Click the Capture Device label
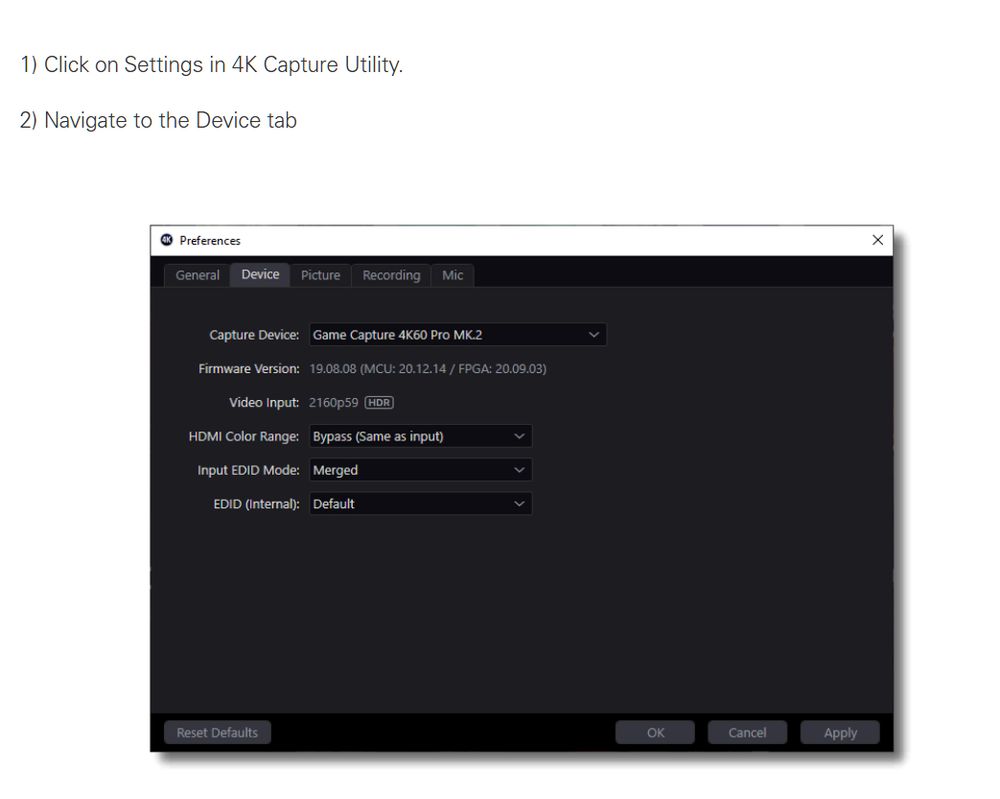Image resolution: width=1000 pixels, height=799 pixels. click(x=254, y=335)
